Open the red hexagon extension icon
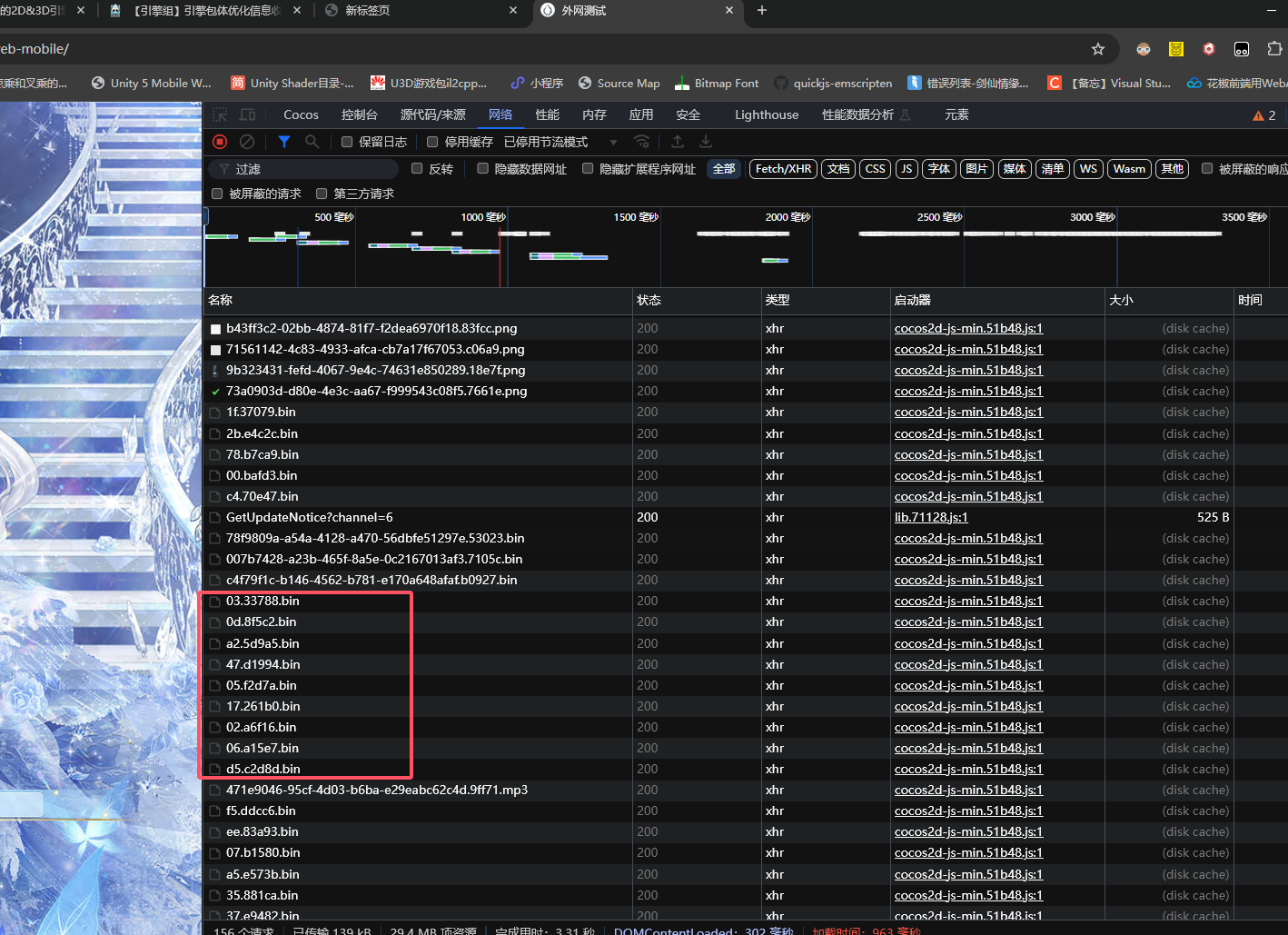Image resolution: width=1288 pixels, height=935 pixels. click(1209, 49)
